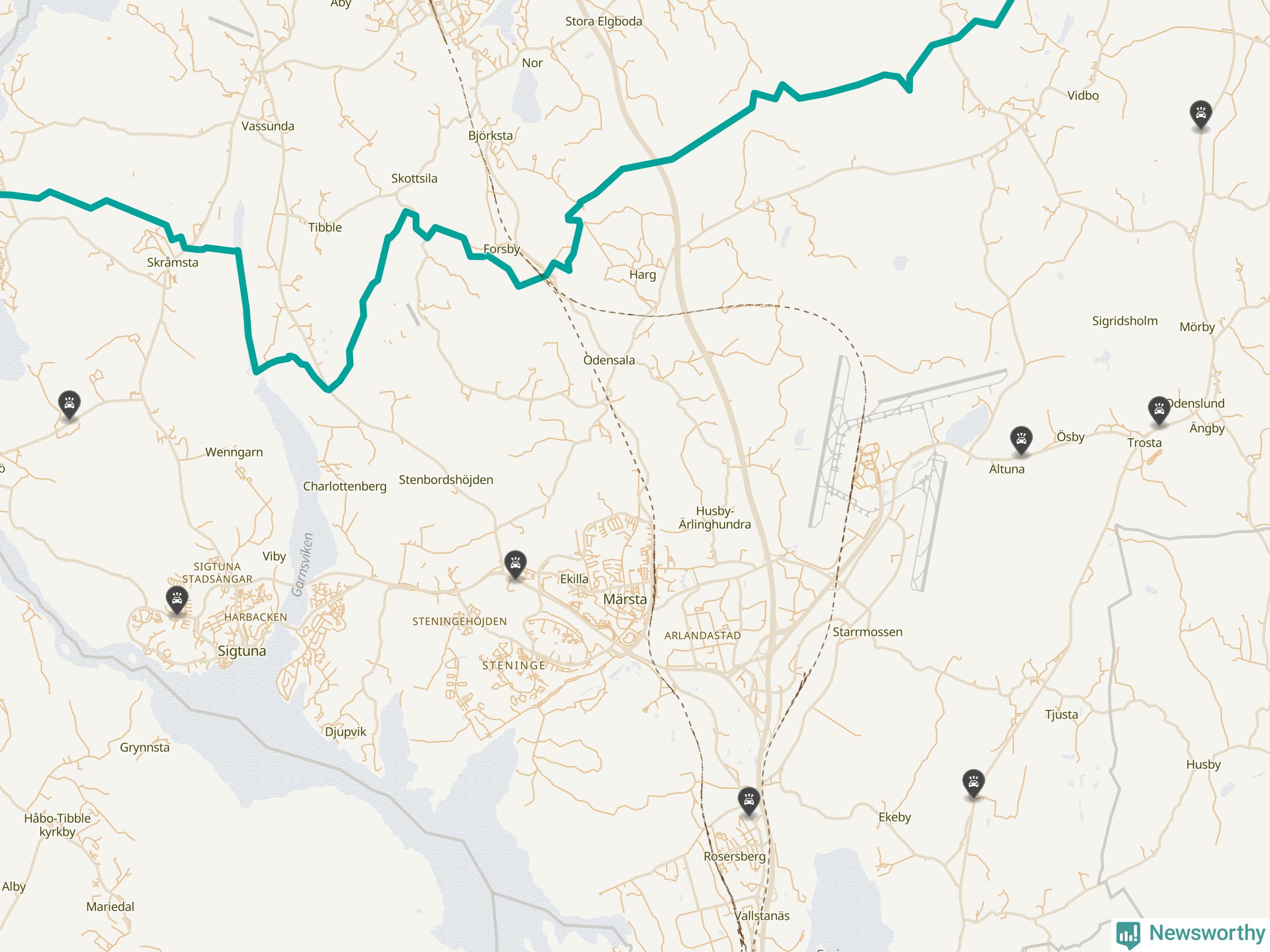The width and height of the screenshot is (1270, 952).
Task: Click the Märsta town label
Action: tap(625, 598)
